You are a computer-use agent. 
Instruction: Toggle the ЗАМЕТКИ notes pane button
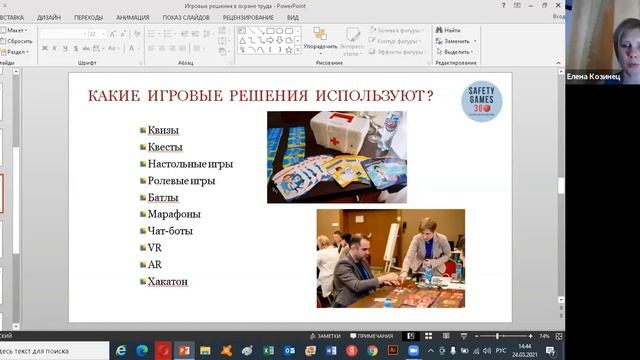(x=325, y=336)
